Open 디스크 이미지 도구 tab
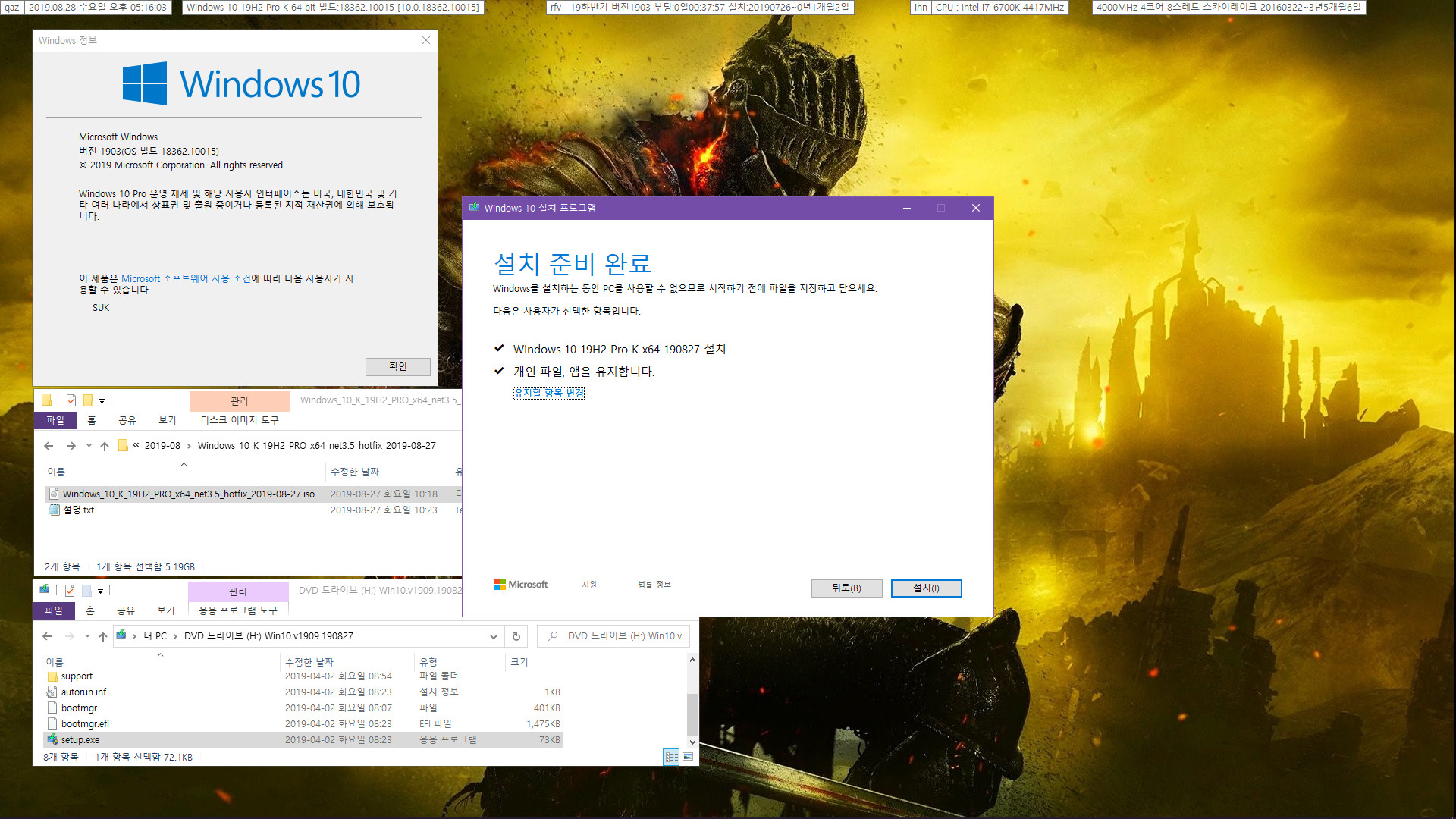The height and width of the screenshot is (819, 1456). [x=240, y=420]
